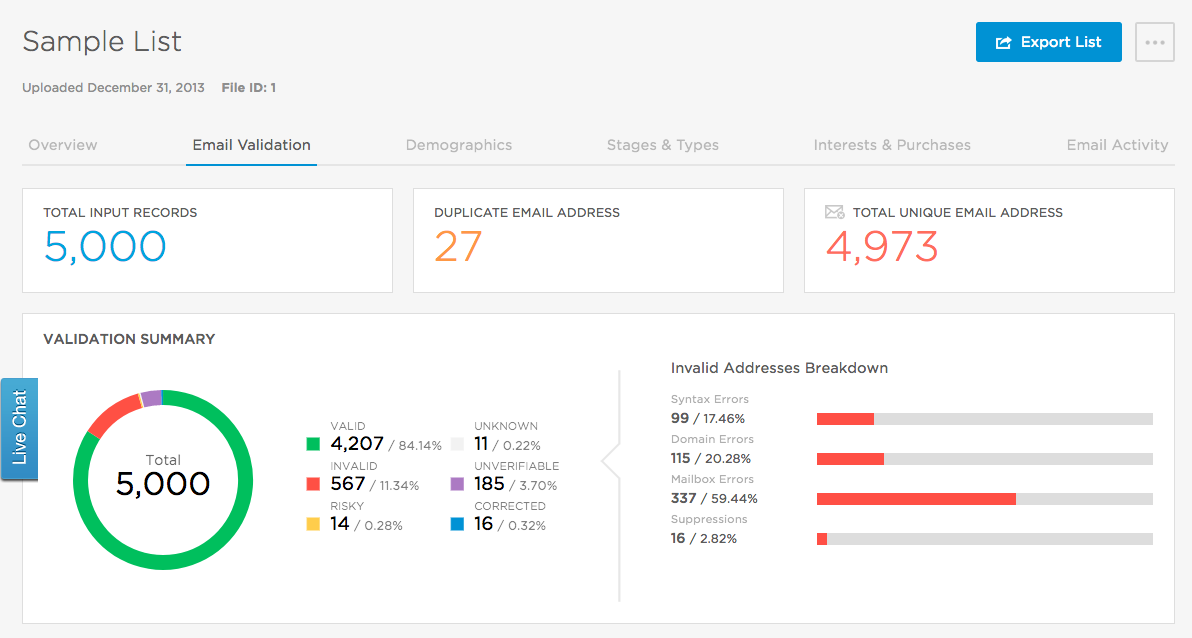Click the Invalid count 567

(347, 484)
